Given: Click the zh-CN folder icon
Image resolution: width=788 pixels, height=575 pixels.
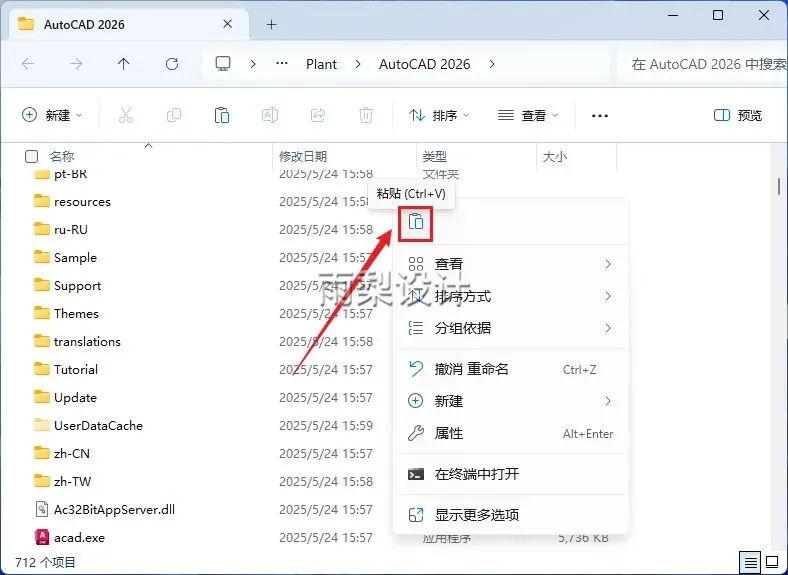Looking at the screenshot, I should click(42, 453).
